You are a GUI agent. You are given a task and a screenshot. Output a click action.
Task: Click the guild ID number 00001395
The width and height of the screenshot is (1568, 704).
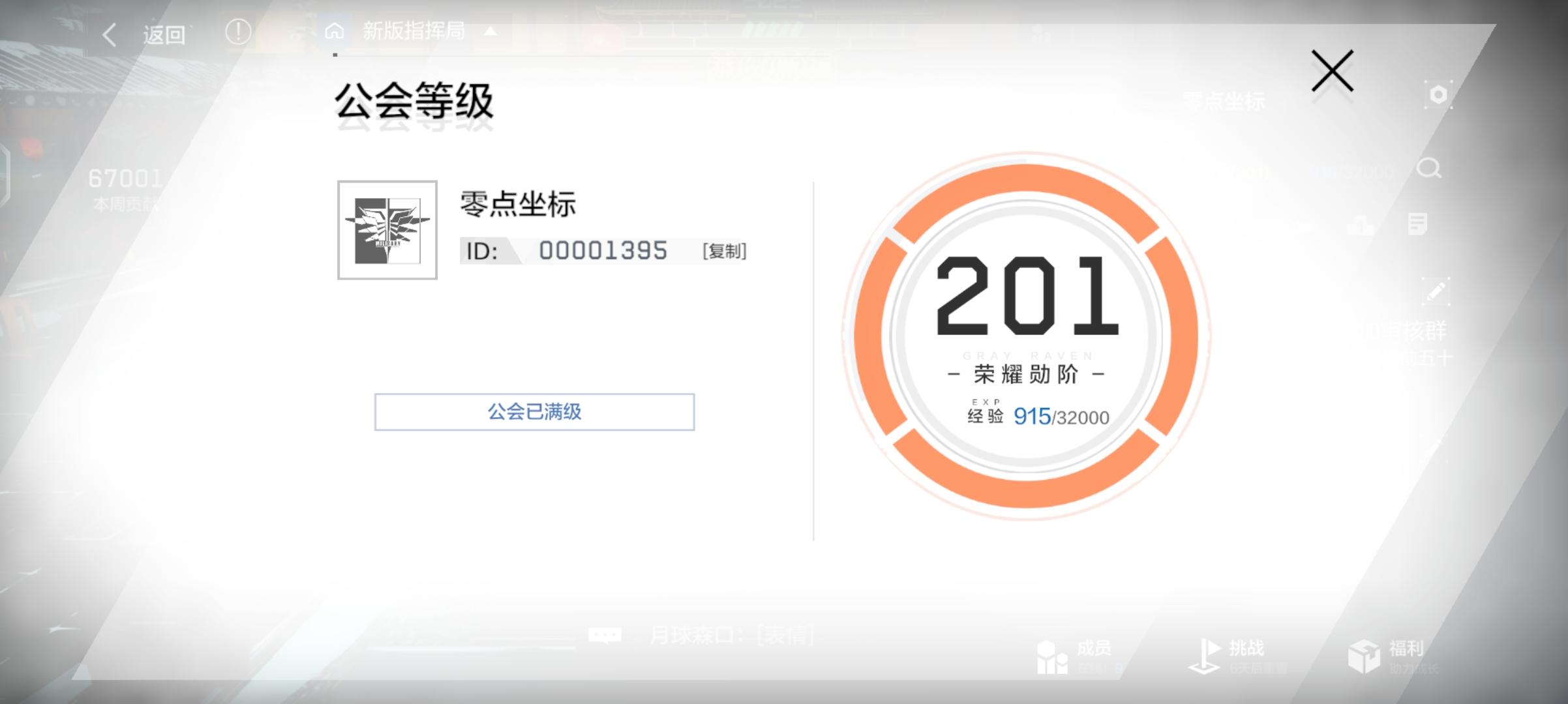603,251
